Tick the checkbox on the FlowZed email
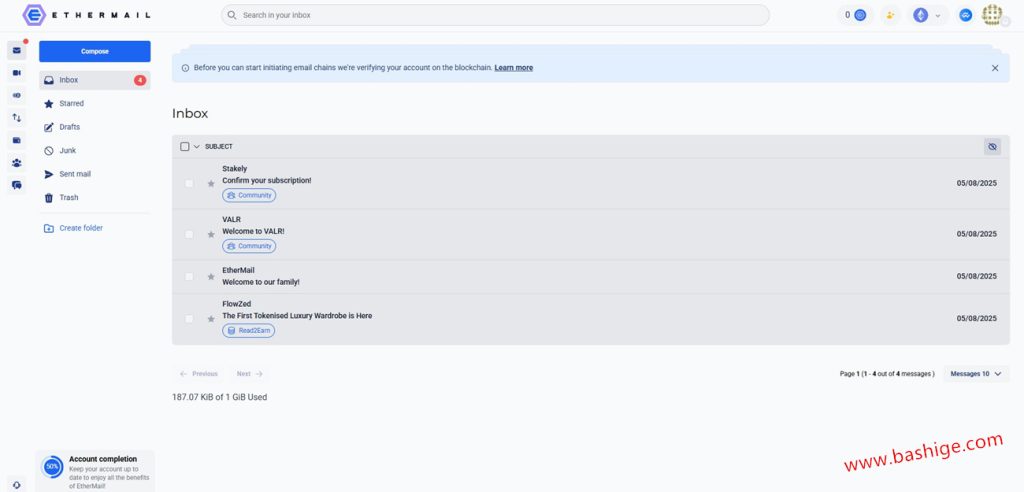 click(x=189, y=319)
